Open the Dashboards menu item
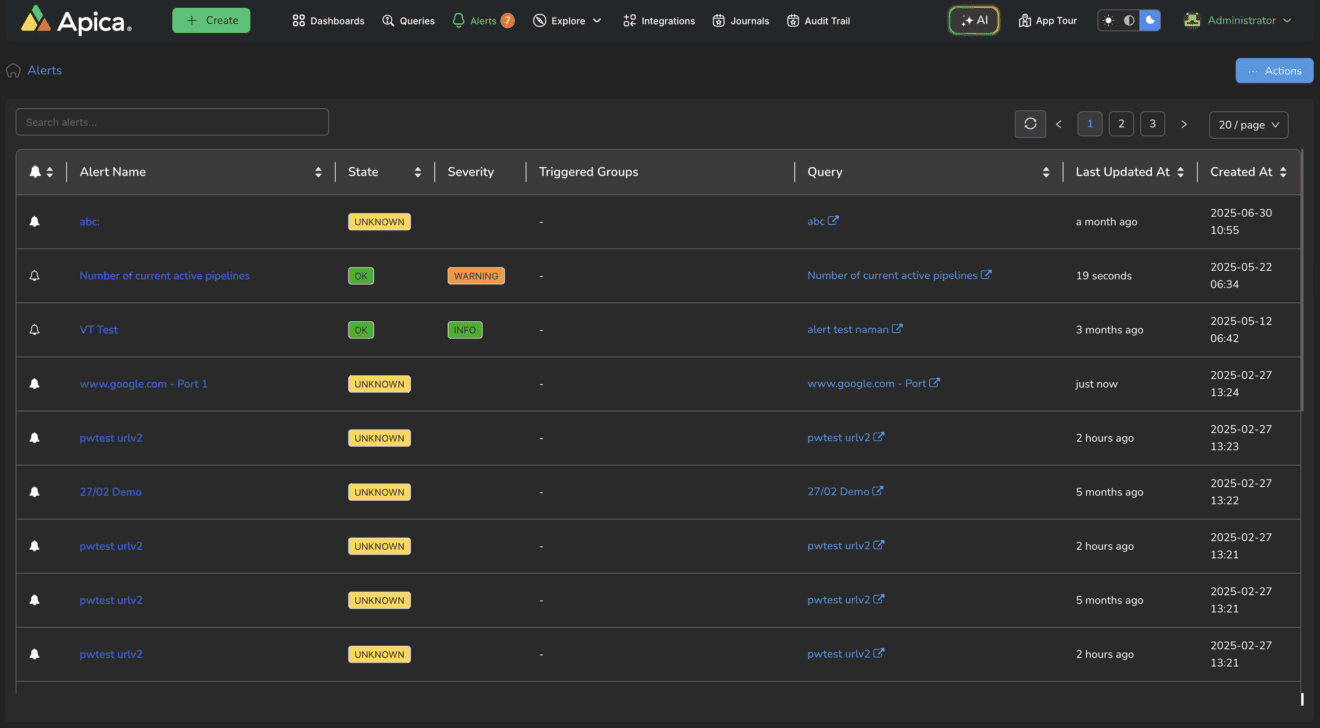This screenshot has height=728, width=1320. point(328,21)
